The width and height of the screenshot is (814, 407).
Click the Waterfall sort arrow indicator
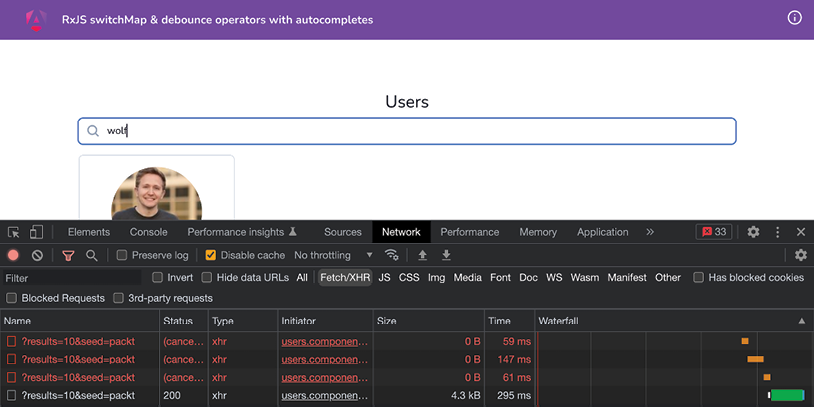pos(802,321)
